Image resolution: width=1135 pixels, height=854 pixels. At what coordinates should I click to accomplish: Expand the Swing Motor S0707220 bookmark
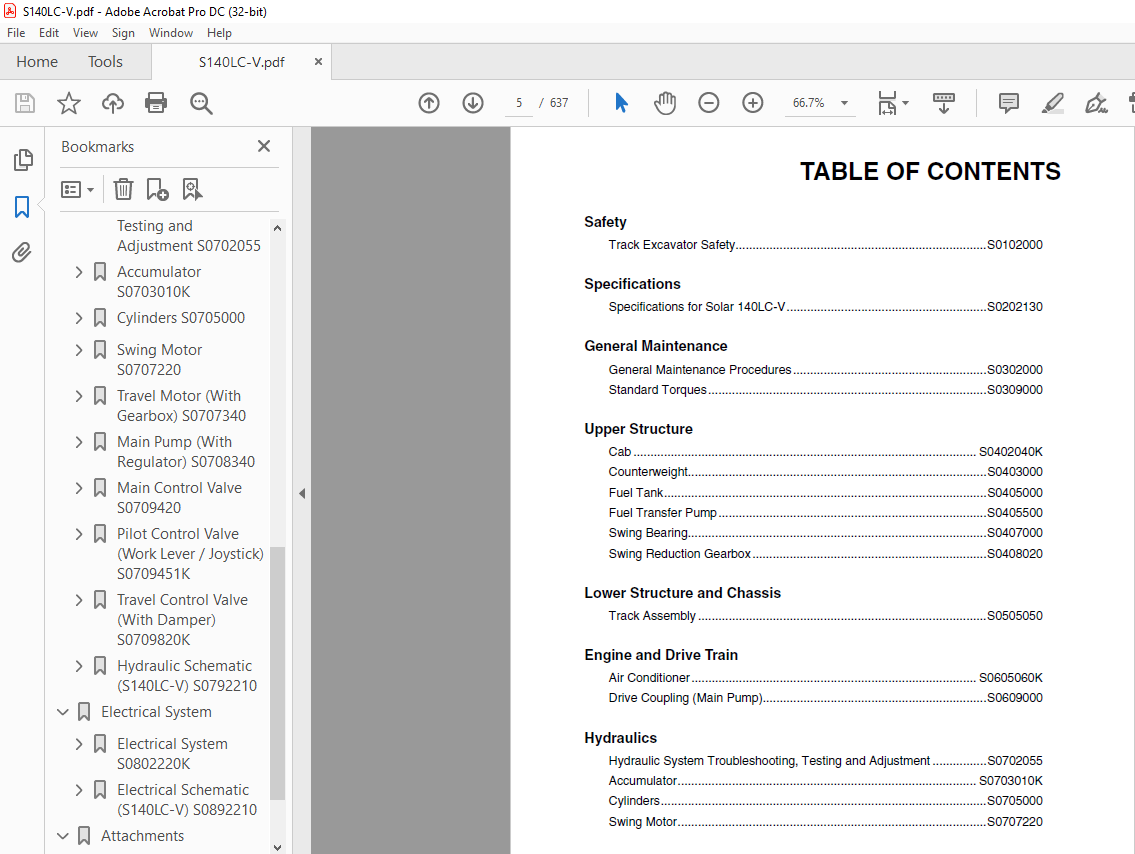tap(79, 350)
